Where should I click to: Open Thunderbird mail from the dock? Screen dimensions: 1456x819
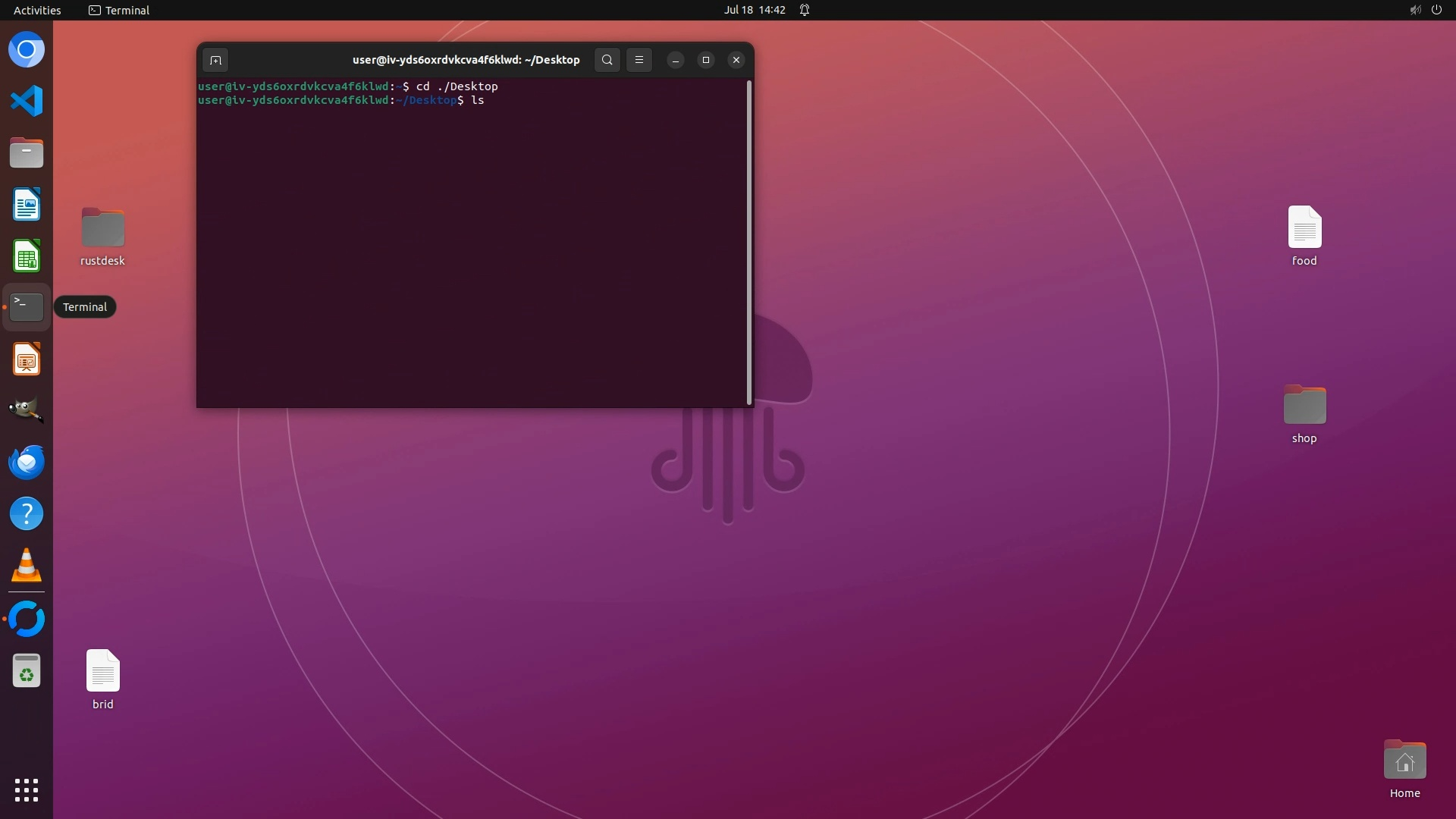pos(27,462)
